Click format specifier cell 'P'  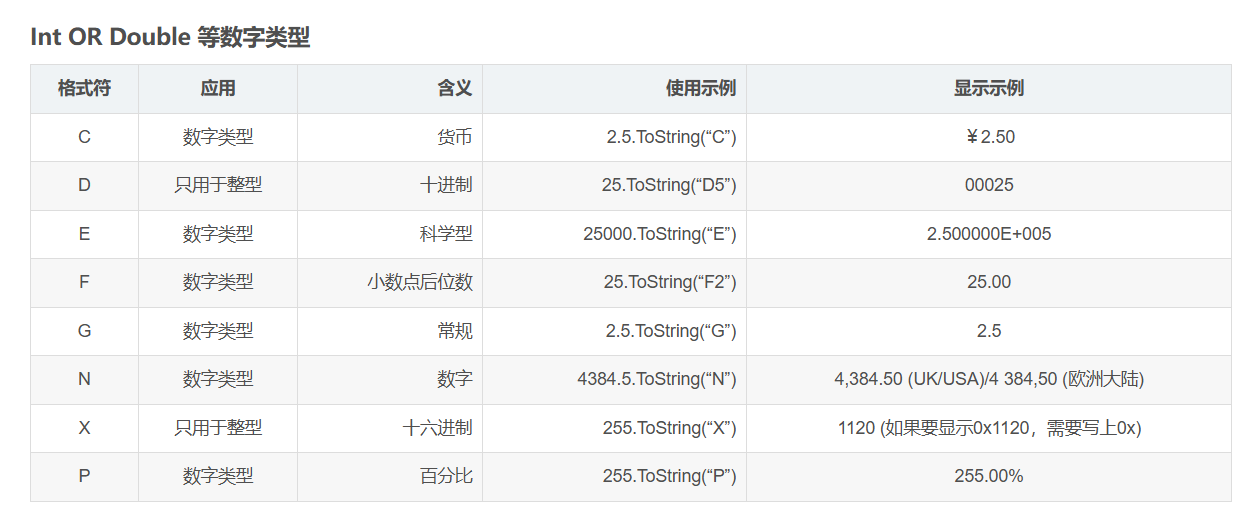pos(84,476)
